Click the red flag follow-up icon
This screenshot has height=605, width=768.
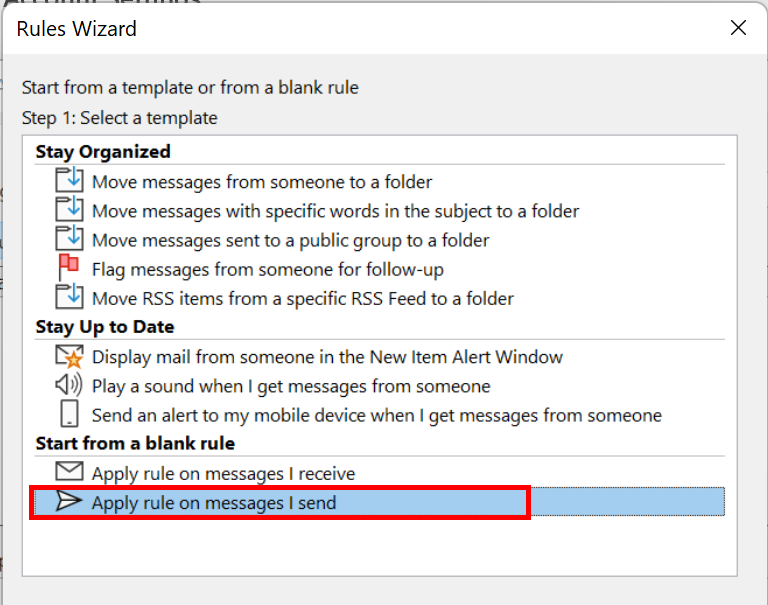[70, 268]
